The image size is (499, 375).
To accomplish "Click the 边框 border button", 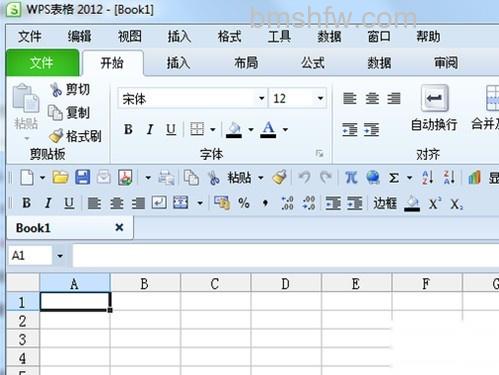I will point(385,203).
